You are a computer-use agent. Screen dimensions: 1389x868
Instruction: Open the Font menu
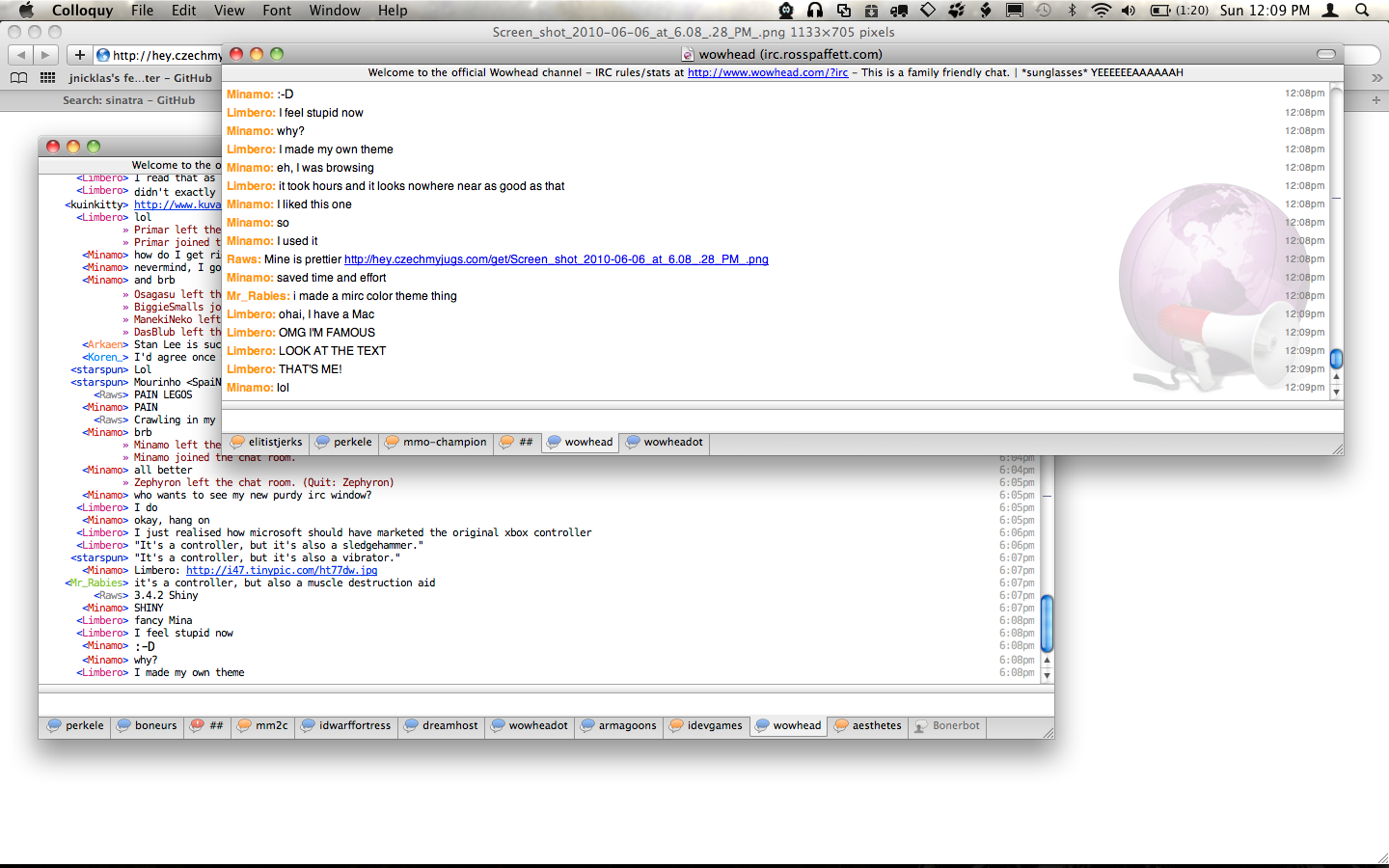(x=276, y=11)
